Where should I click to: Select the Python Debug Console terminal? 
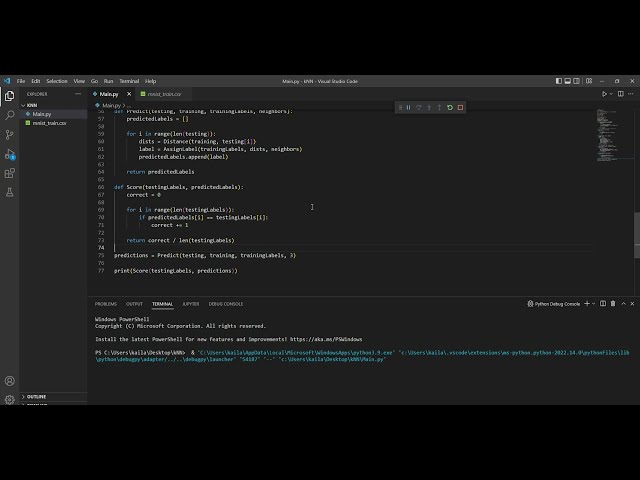tap(553, 304)
